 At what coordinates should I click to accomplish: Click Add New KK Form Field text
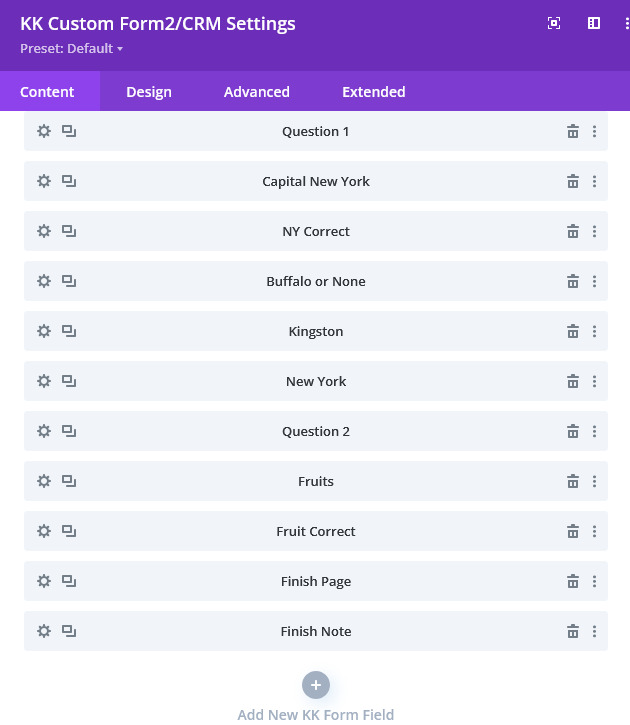(316, 714)
